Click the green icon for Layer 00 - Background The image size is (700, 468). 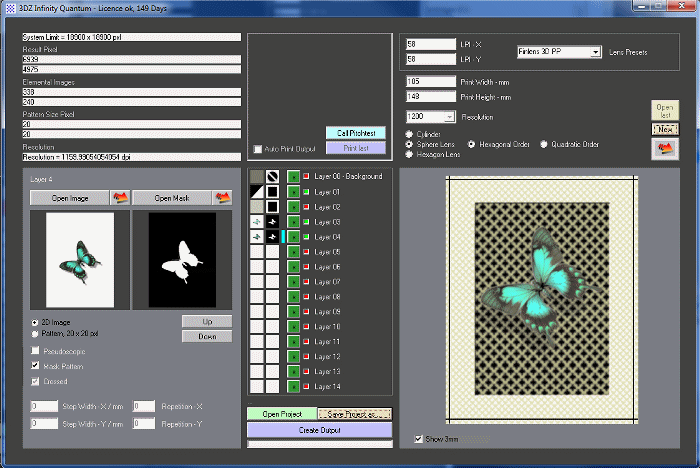click(293, 176)
